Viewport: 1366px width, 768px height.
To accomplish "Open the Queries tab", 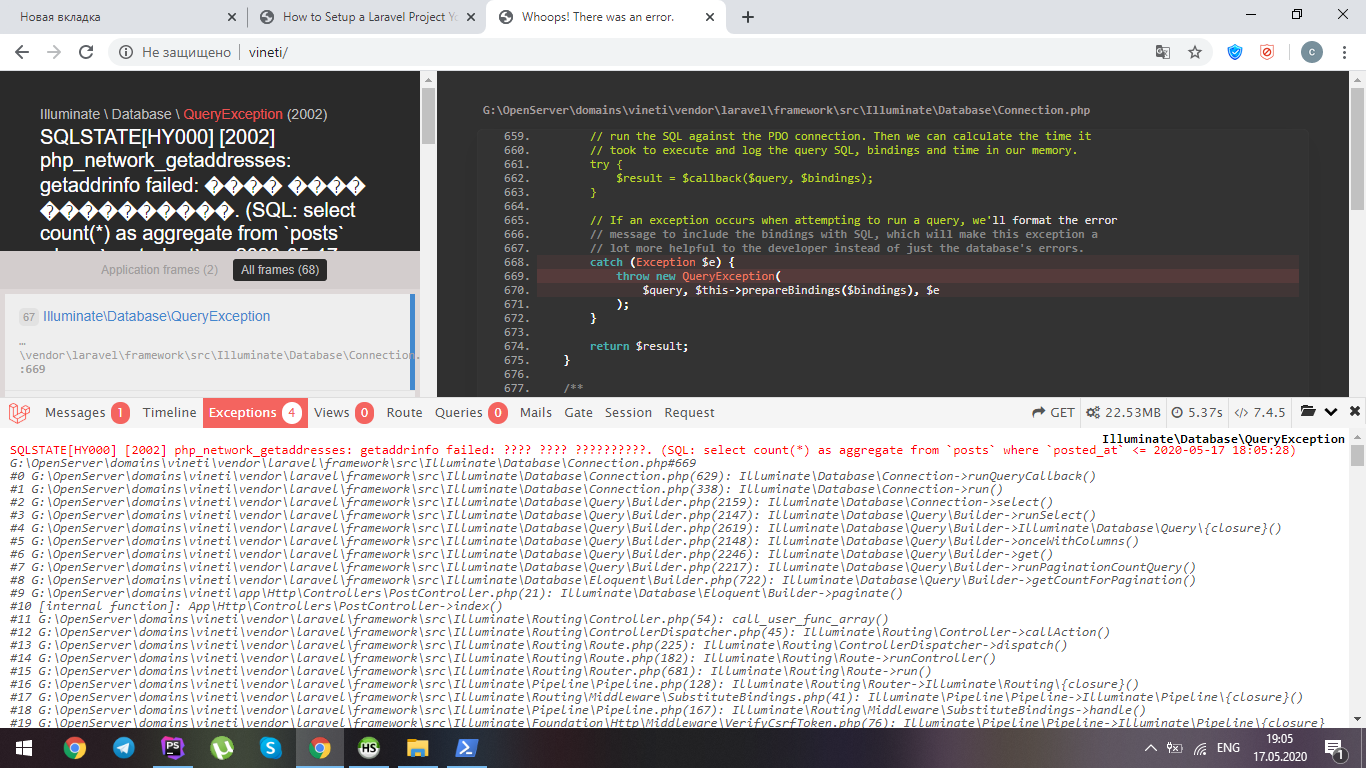I will pyautogui.click(x=471, y=412).
